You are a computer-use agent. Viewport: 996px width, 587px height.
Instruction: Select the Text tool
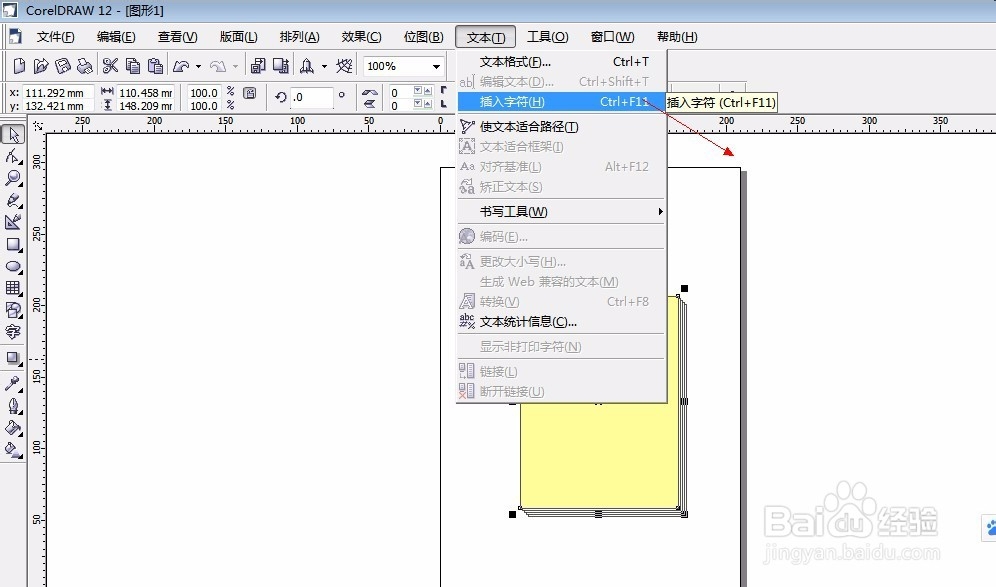coord(13,331)
